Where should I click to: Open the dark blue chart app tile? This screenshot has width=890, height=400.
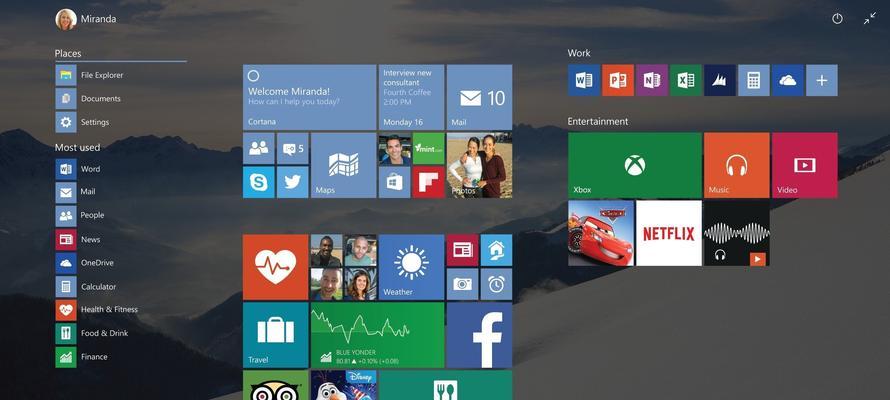720,81
